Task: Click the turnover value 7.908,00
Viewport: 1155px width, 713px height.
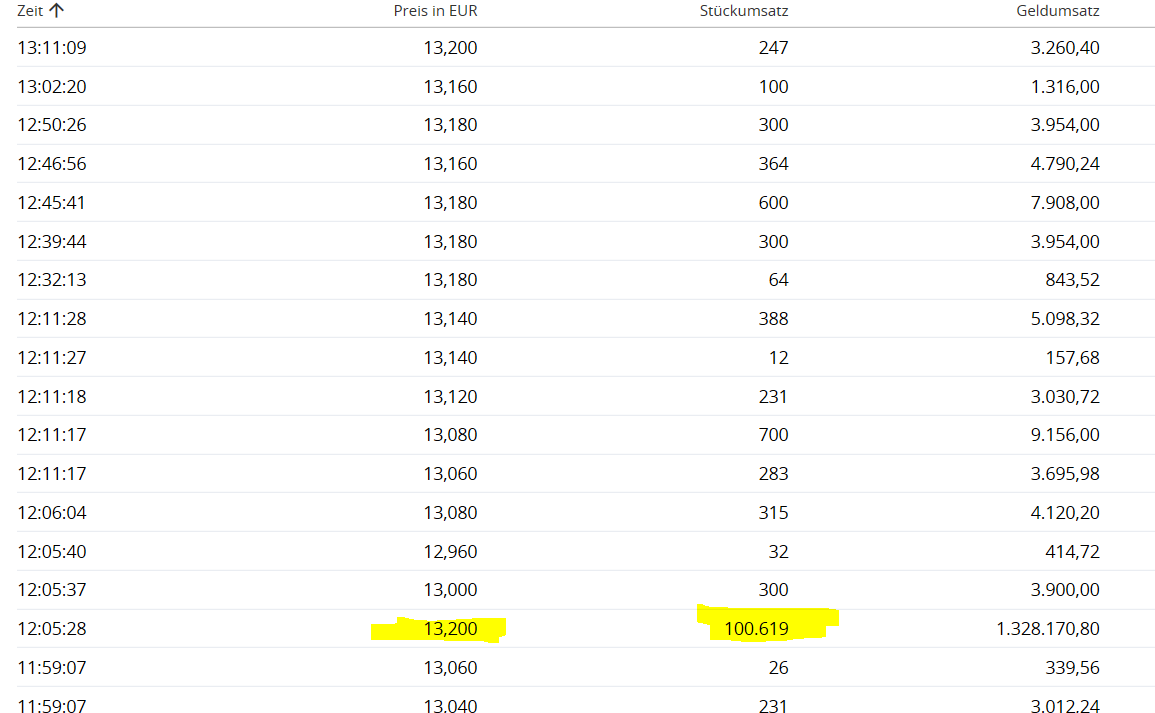Action: [x=1066, y=203]
